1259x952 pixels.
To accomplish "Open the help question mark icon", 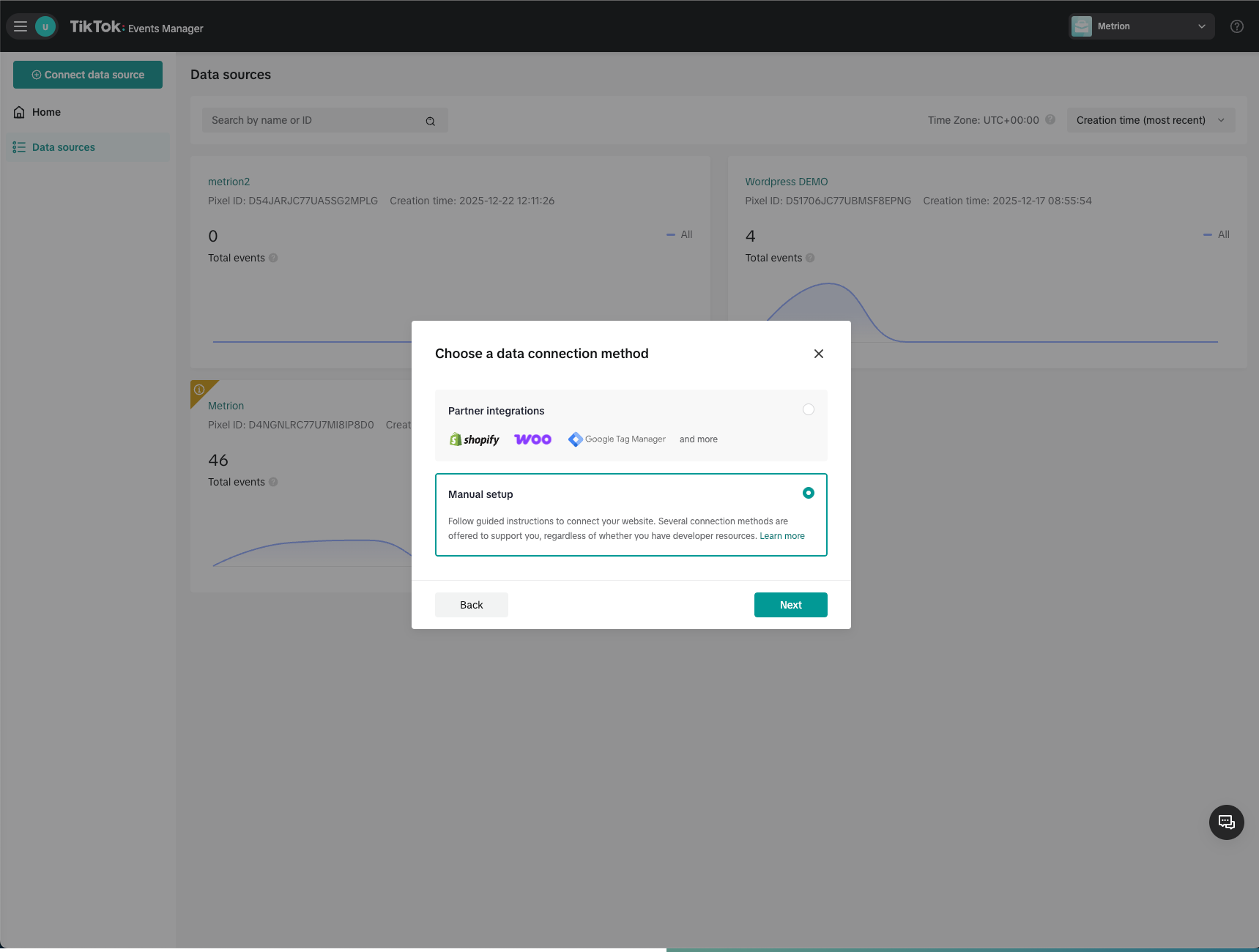I will point(1237,26).
